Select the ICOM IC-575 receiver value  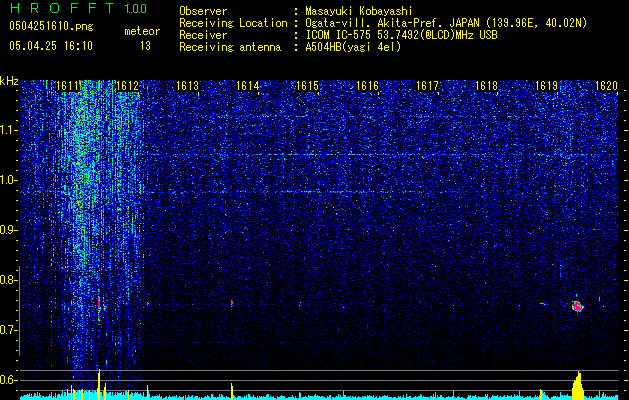[401, 35]
